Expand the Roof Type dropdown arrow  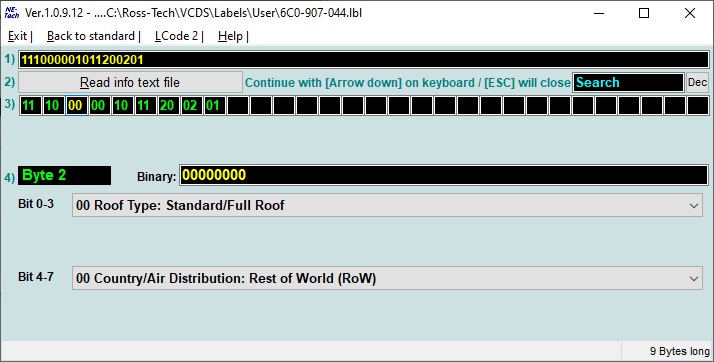[x=694, y=205]
